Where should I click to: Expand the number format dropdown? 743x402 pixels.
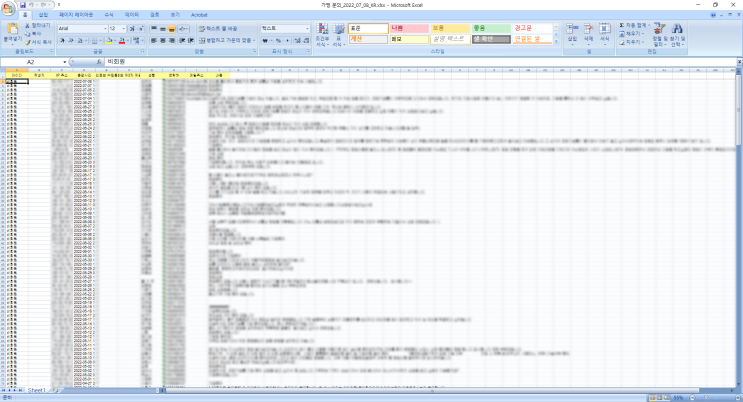(307, 29)
